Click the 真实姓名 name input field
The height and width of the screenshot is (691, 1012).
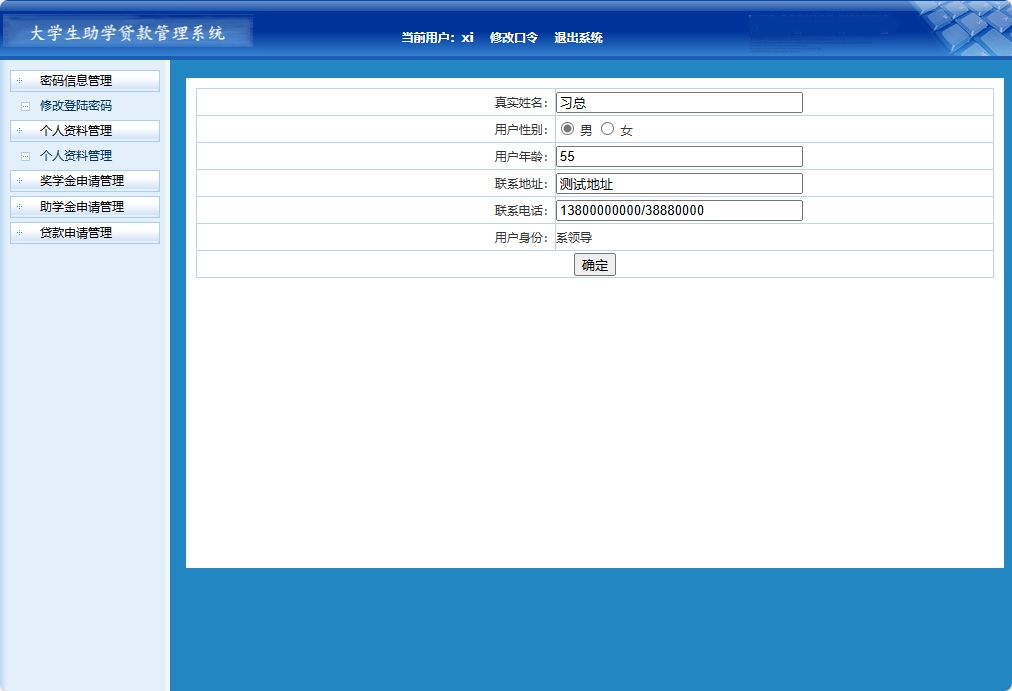coord(678,101)
